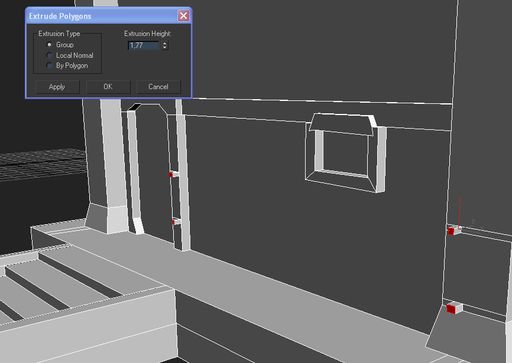Click the lower selected red polygon on the right wall
Screen dimensions: 512x363
(x=452, y=309)
